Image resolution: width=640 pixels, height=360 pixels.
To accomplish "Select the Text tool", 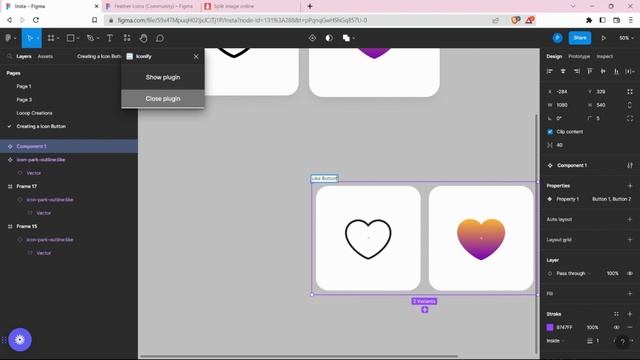I will pos(110,38).
